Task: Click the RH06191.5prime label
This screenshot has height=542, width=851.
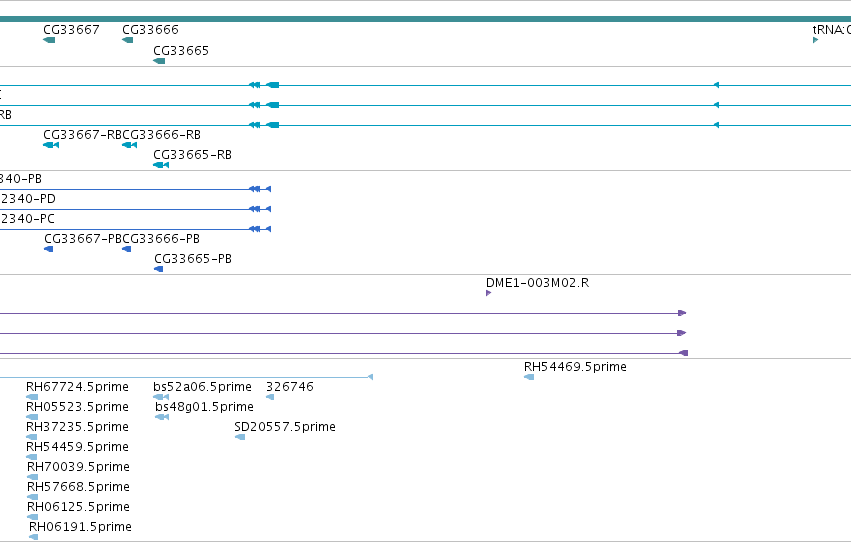Action: (x=80, y=527)
